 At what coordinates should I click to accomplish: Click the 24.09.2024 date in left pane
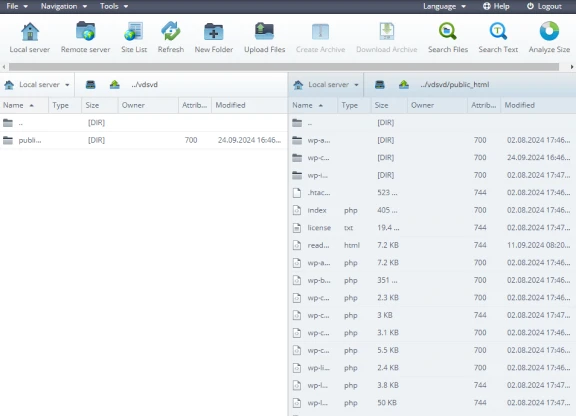tap(249, 140)
